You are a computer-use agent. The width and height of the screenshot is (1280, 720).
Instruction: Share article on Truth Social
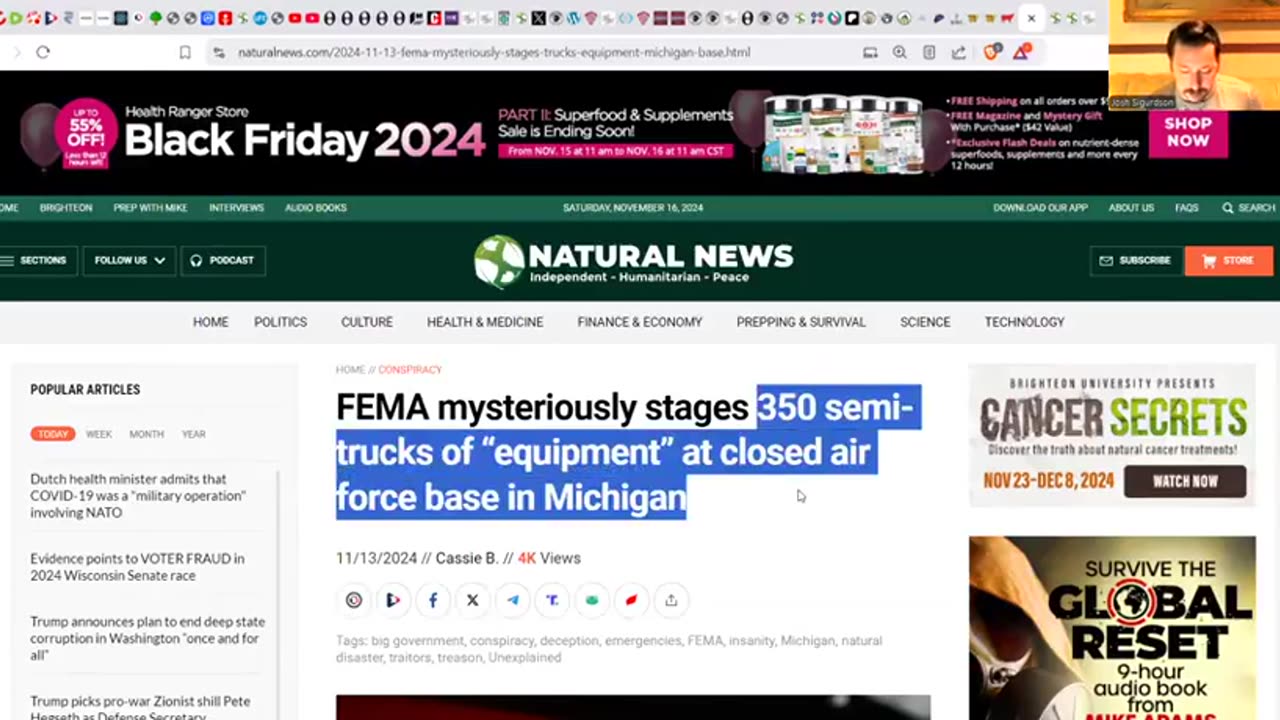click(x=552, y=600)
